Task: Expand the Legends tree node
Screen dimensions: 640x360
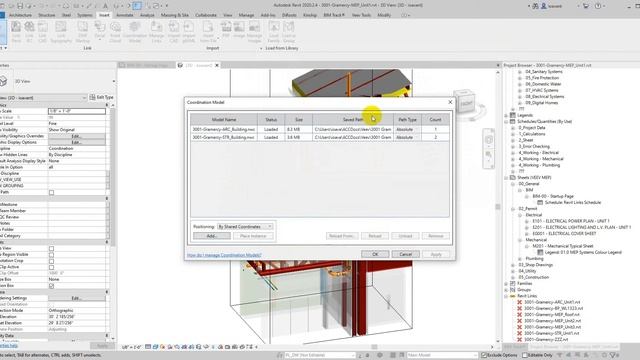Action: pyautogui.click(x=507, y=115)
